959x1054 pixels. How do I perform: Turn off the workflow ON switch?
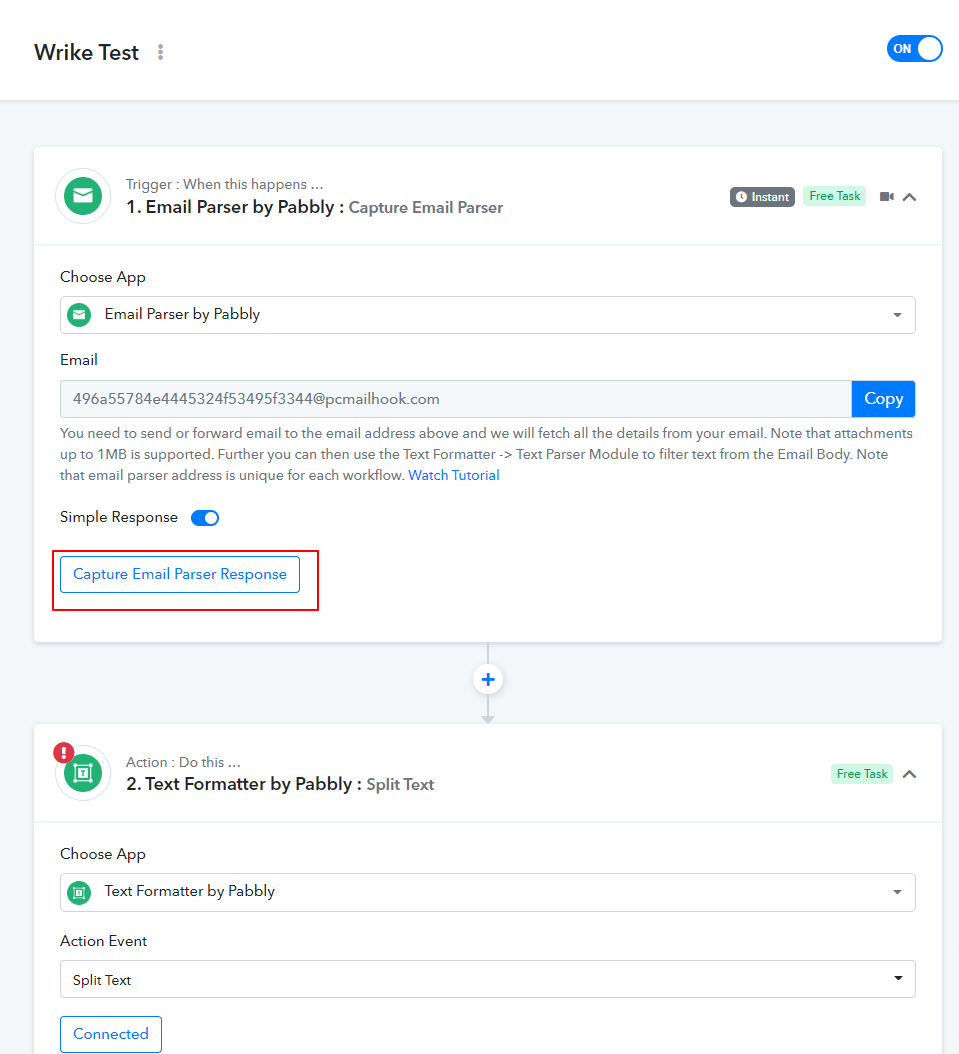click(914, 49)
